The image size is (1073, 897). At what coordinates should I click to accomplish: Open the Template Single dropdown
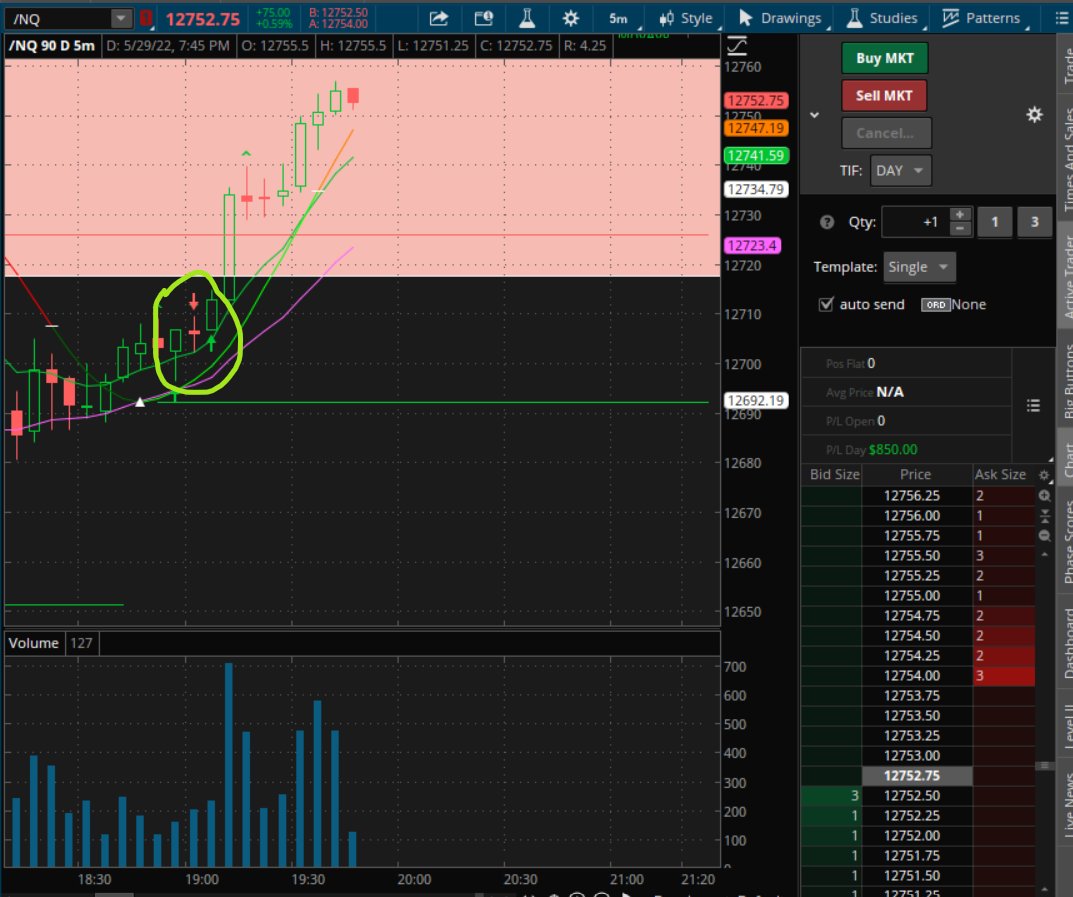[x=918, y=267]
